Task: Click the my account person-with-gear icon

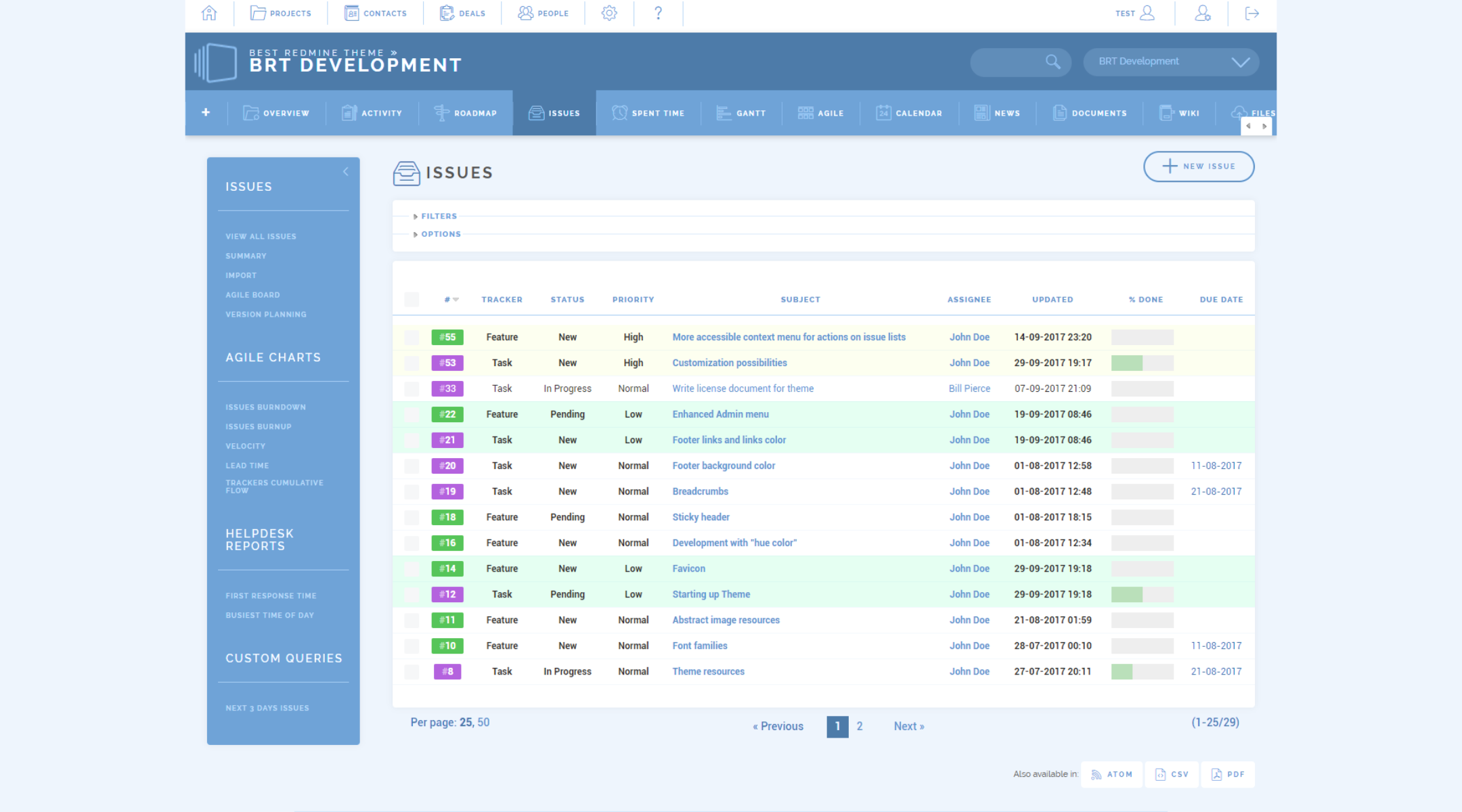Action: [1202, 13]
